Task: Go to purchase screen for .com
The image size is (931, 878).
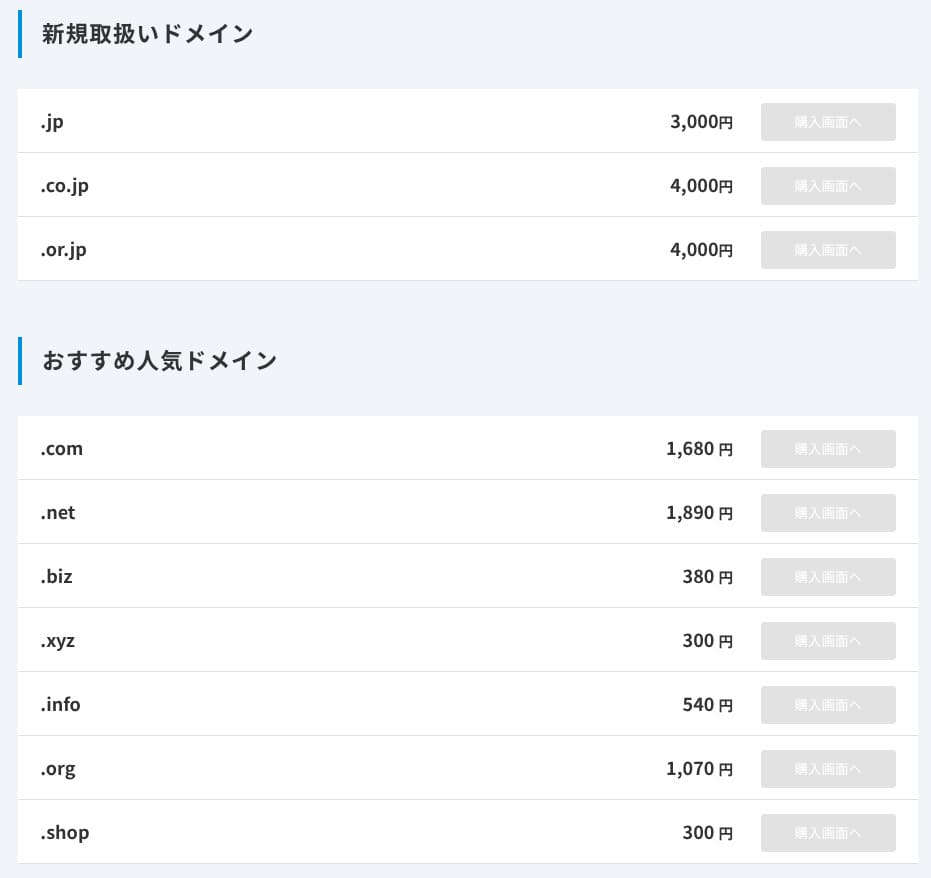Action: tap(827, 449)
